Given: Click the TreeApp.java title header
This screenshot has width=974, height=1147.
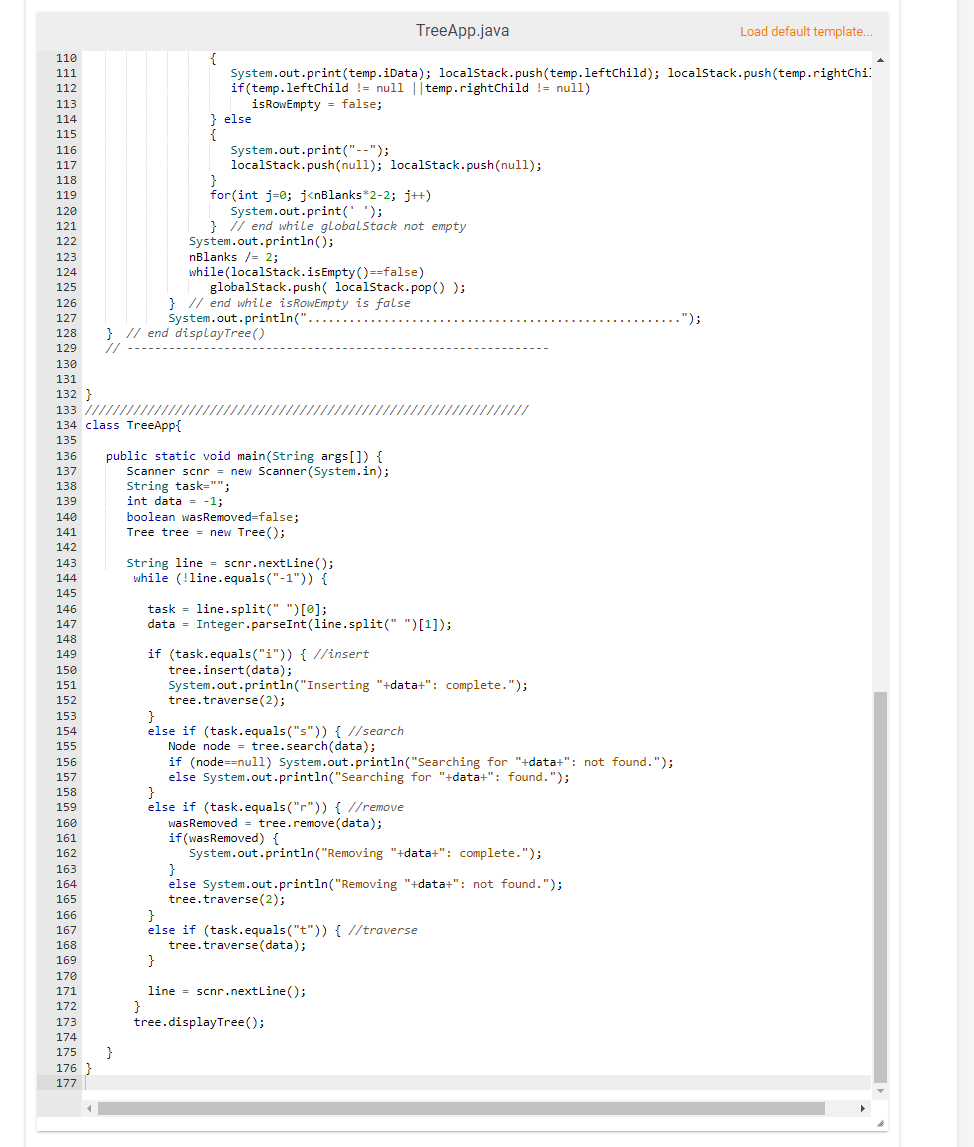Looking at the screenshot, I should pos(461,30).
